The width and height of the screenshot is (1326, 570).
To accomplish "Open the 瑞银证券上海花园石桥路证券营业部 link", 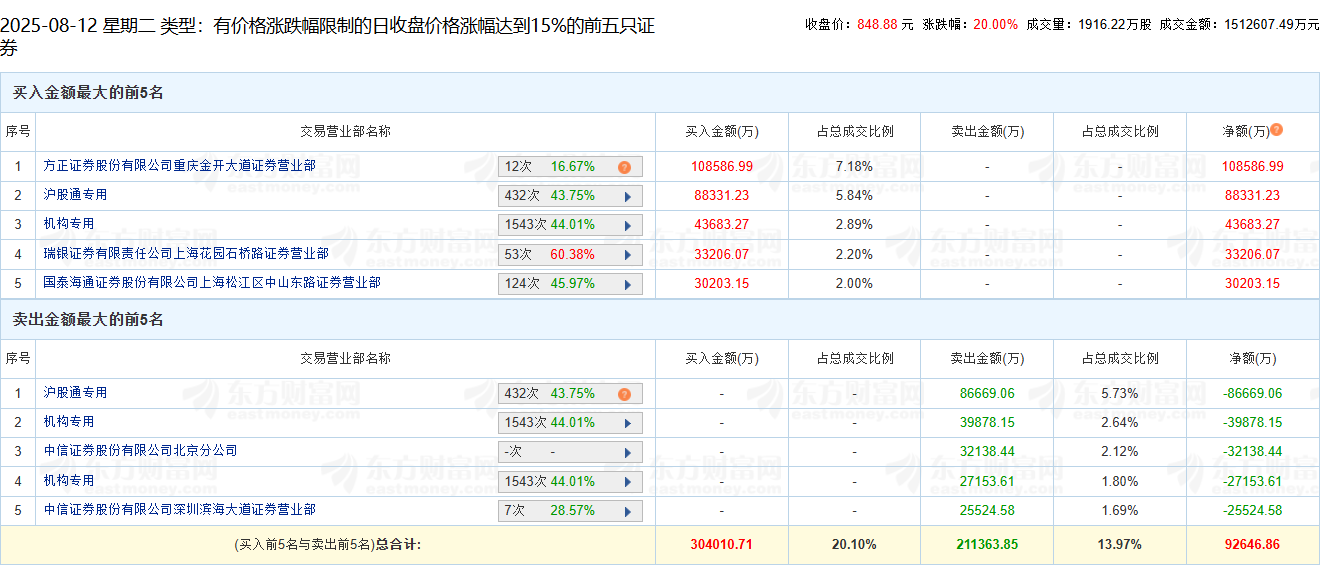I will 186,254.
